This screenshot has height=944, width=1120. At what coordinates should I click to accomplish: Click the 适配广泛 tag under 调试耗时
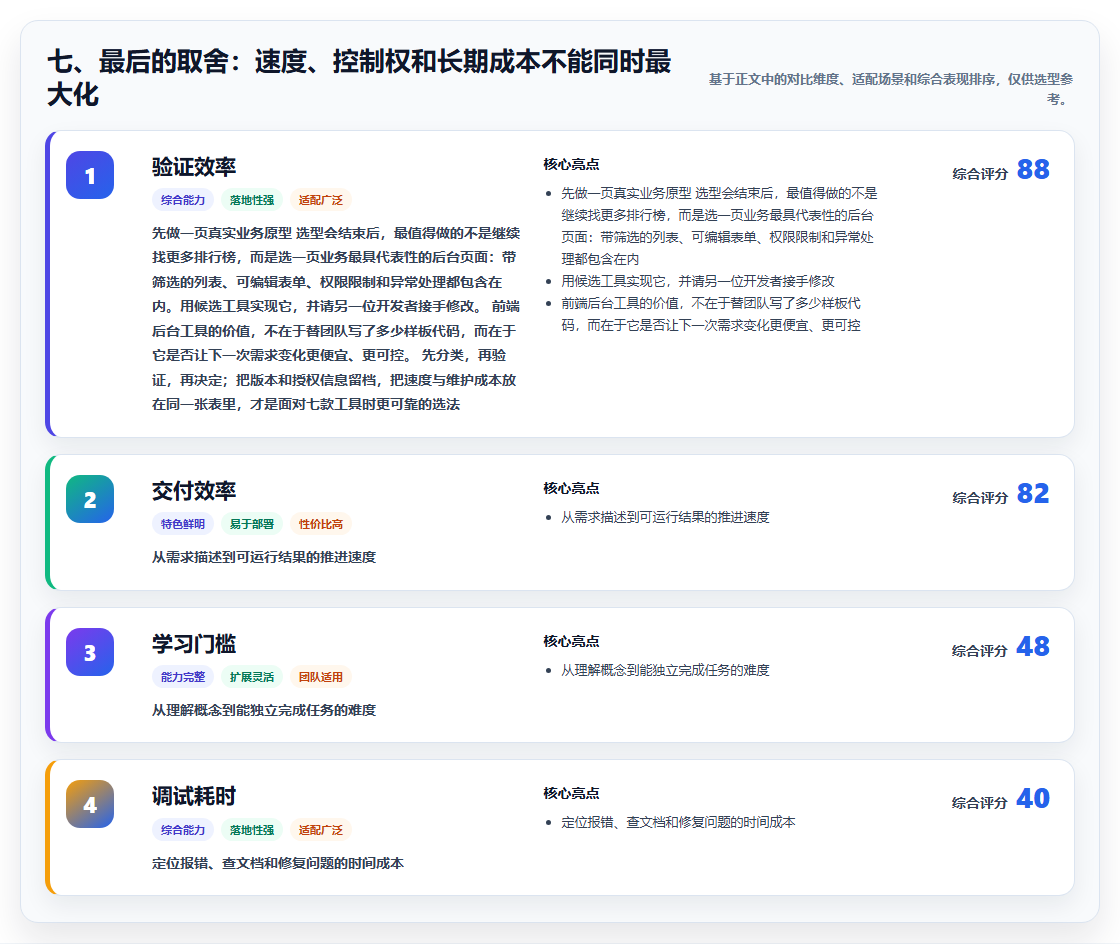(x=321, y=830)
